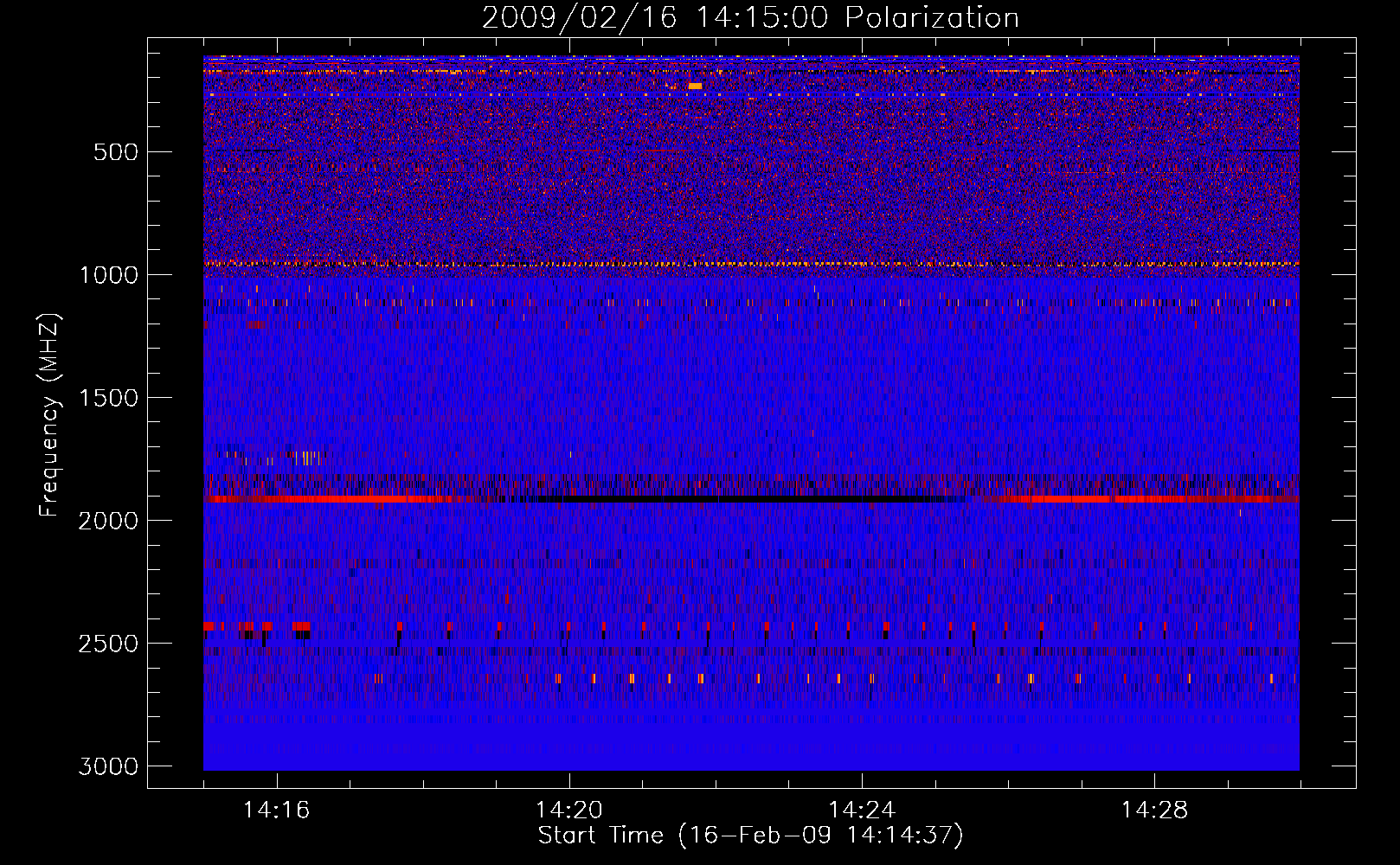Click the 2000 frequency tick label
Image resolution: width=1400 pixels, height=865 pixels.
pyautogui.click(x=108, y=521)
